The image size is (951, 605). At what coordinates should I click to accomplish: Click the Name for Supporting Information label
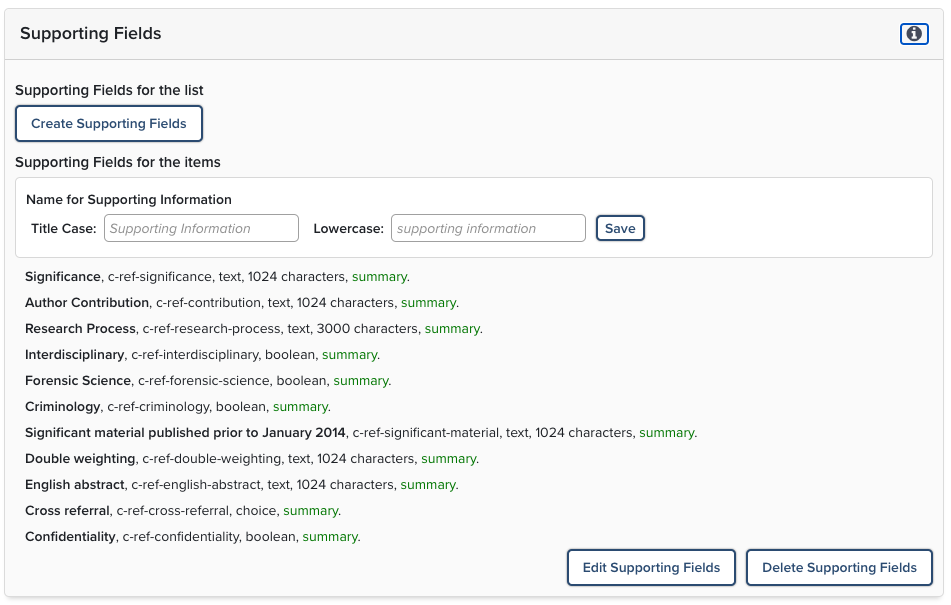(x=129, y=200)
